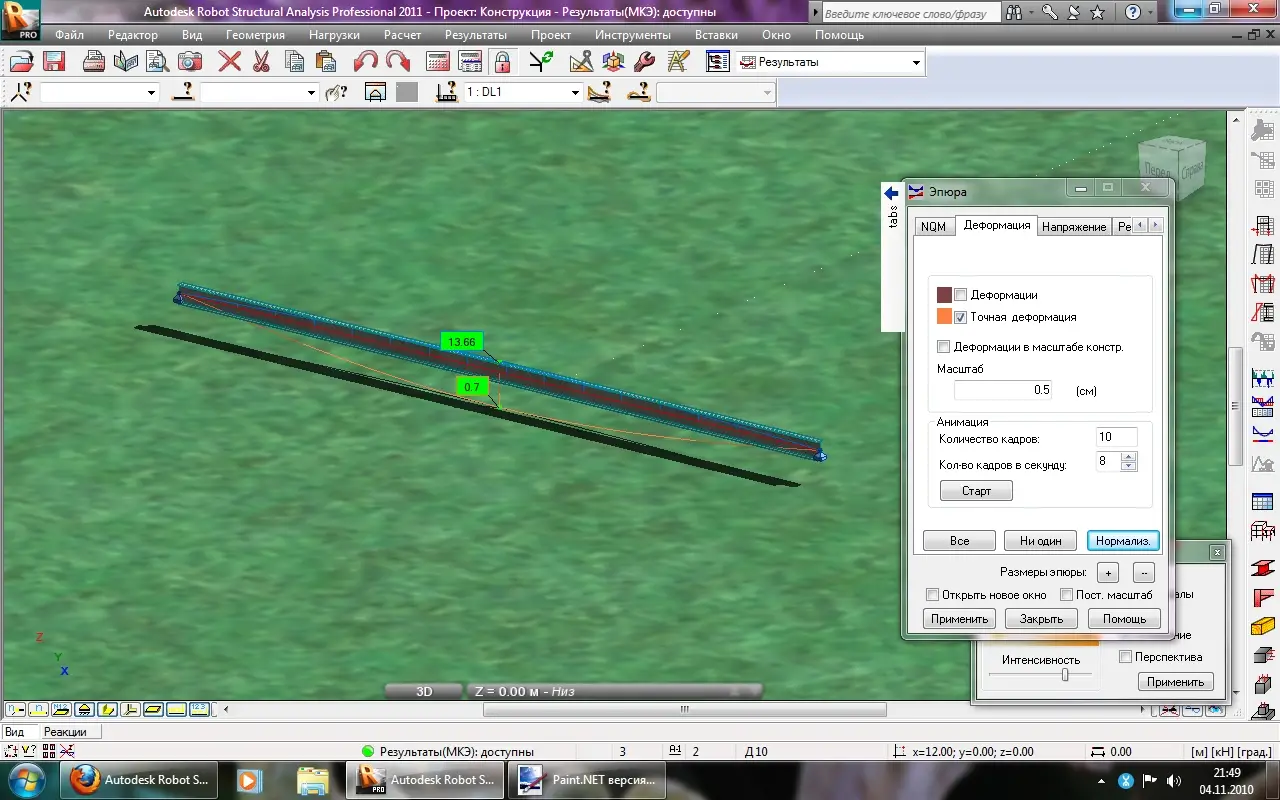Click the bar selection question-mark icon

(x=182, y=92)
